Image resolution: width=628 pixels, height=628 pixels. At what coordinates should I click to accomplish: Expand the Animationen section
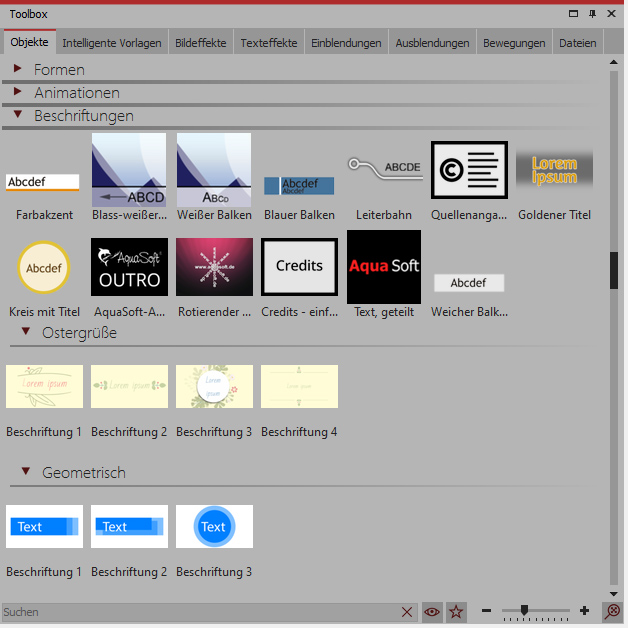point(18,92)
